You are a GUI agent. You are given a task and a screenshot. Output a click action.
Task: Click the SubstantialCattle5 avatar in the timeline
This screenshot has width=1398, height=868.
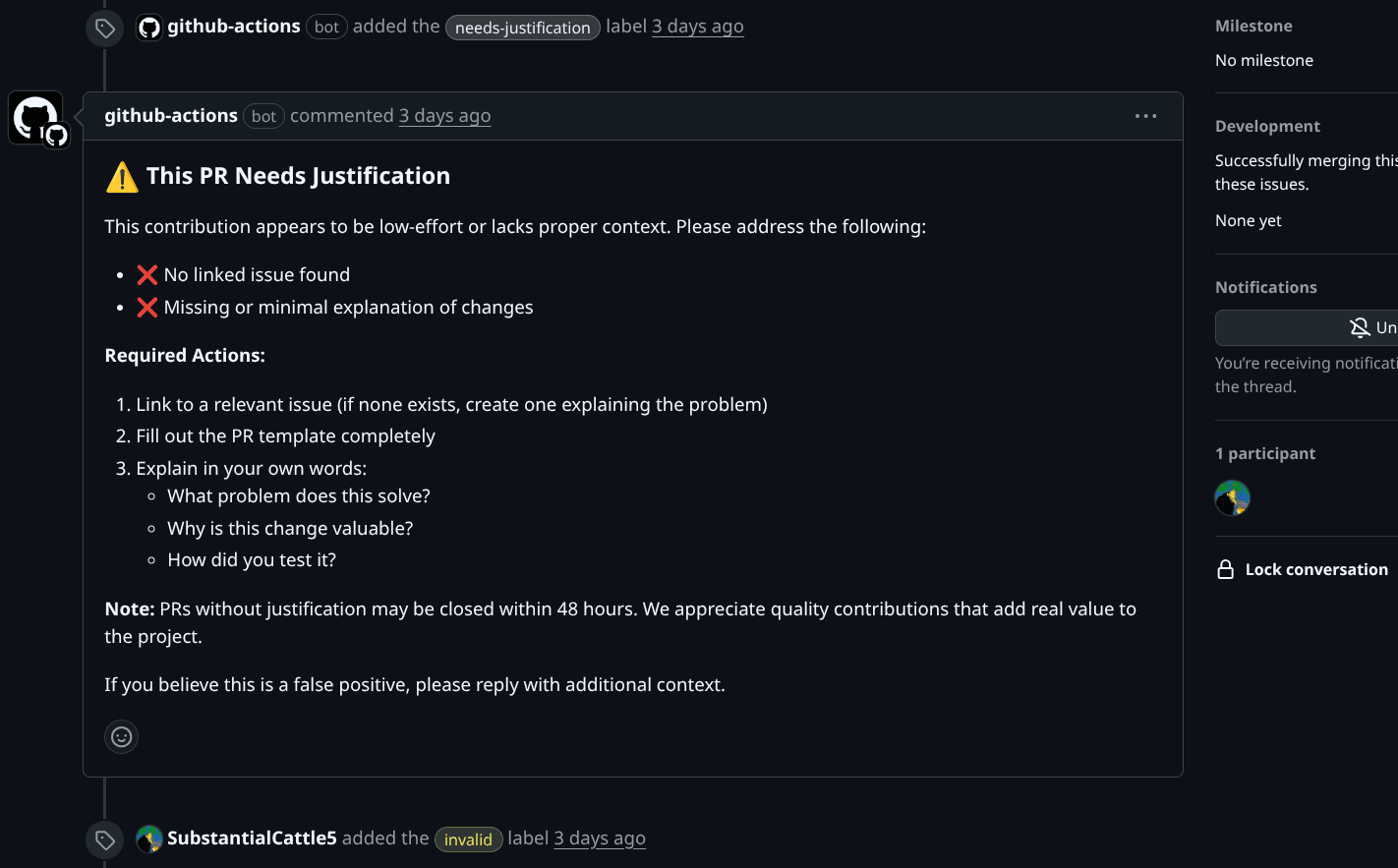tap(149, 839)
